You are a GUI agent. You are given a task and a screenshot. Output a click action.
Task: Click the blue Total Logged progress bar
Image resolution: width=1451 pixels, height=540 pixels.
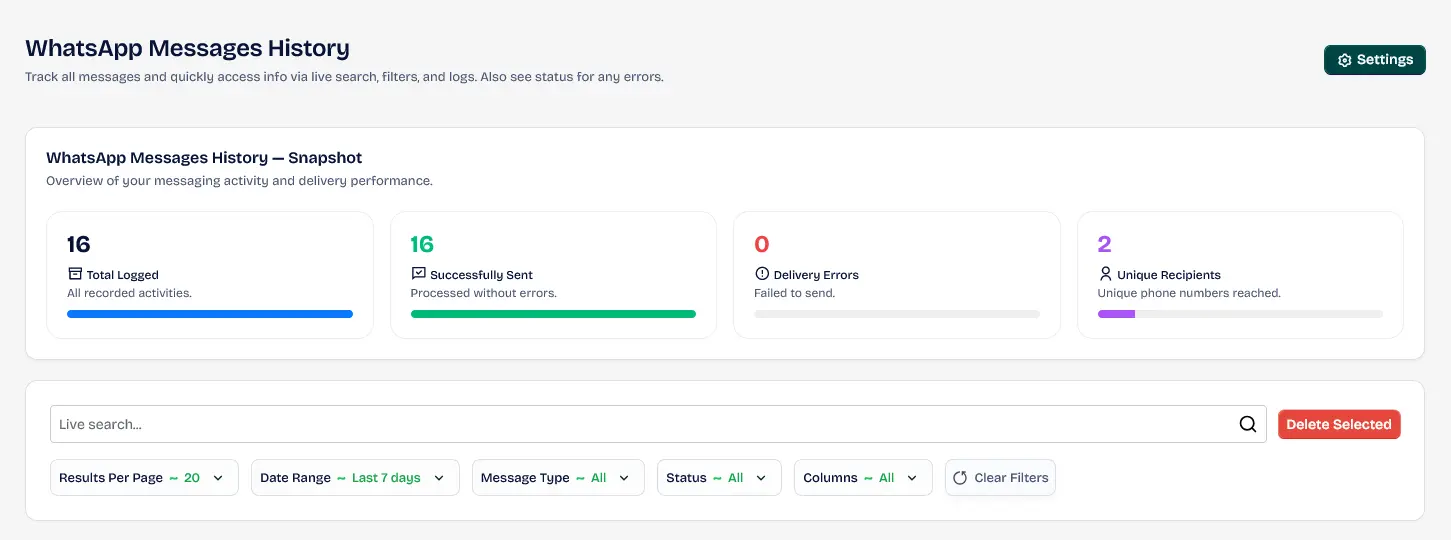[x=210, y=314]
